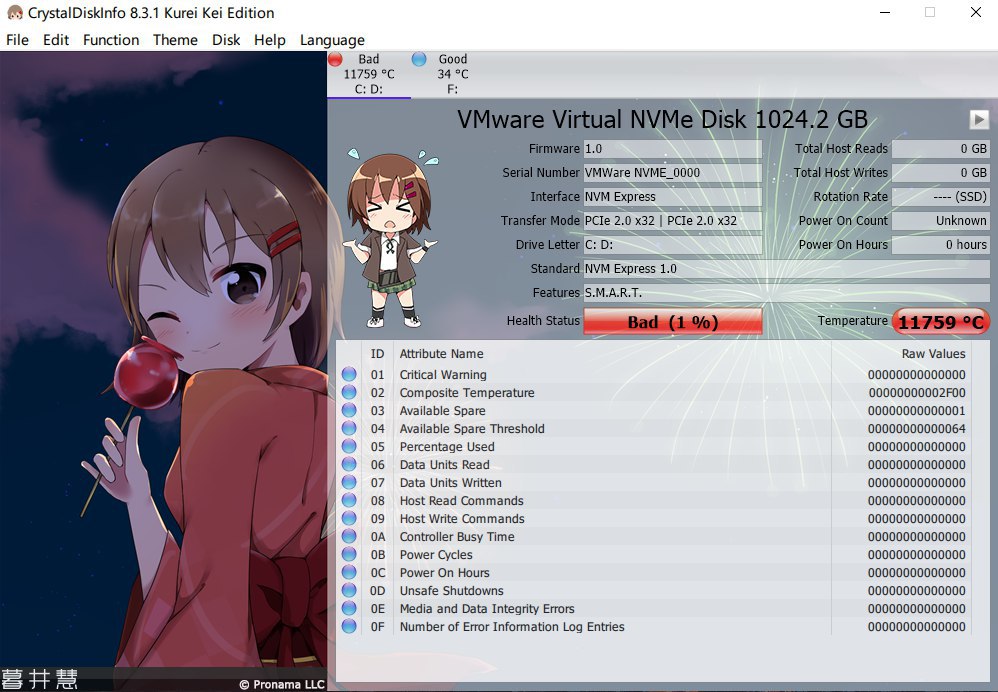Click the Rotation Rate value
Screen dimensions: 998x692
(x=941, y=197)
